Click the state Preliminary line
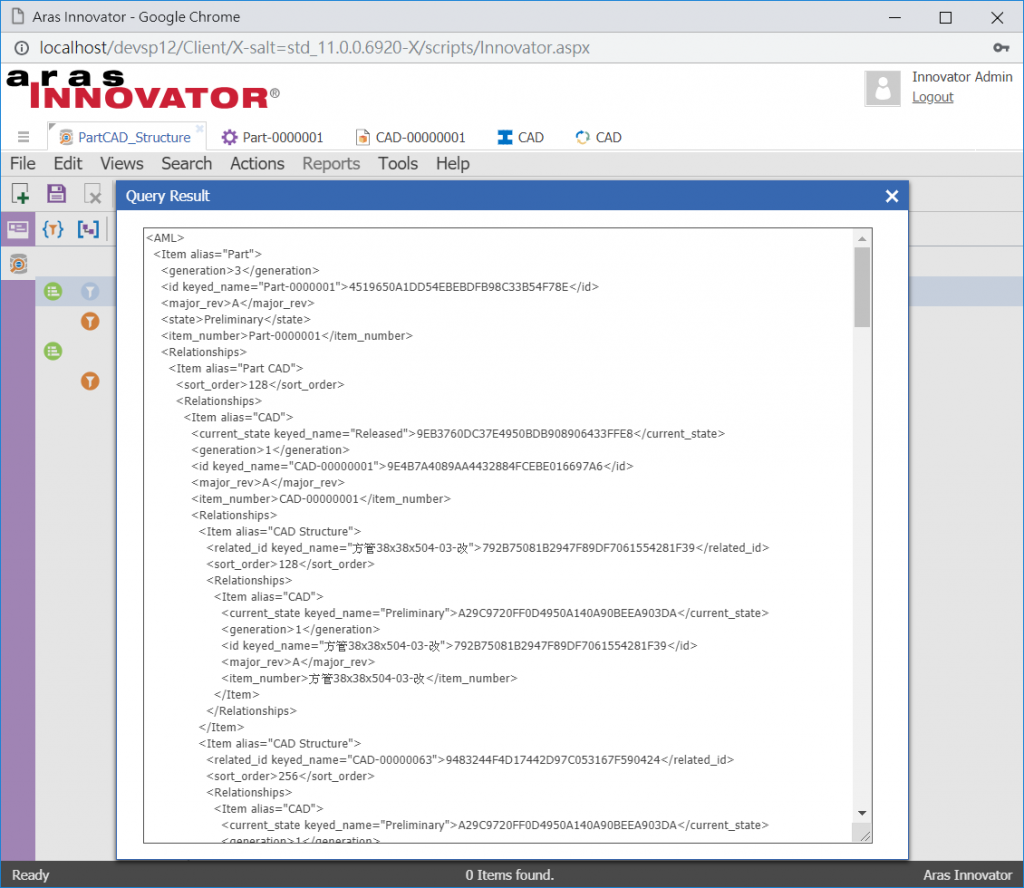Screen dimensions: 1024x888 236,319
